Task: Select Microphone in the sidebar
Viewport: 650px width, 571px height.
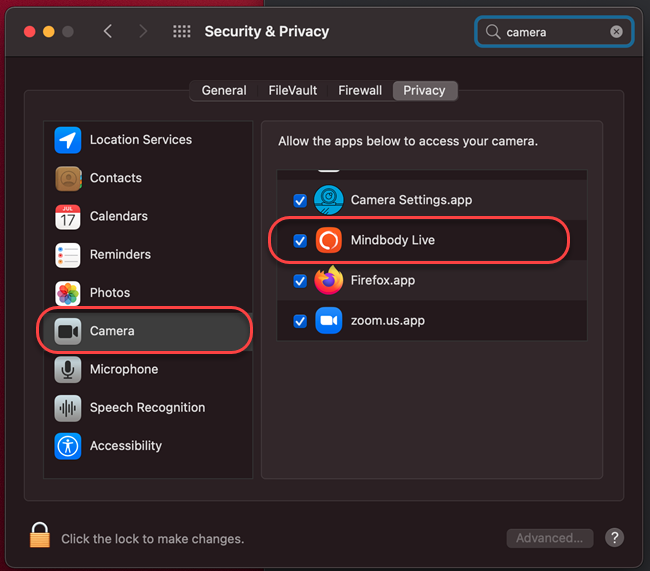Action: [123, 370]
